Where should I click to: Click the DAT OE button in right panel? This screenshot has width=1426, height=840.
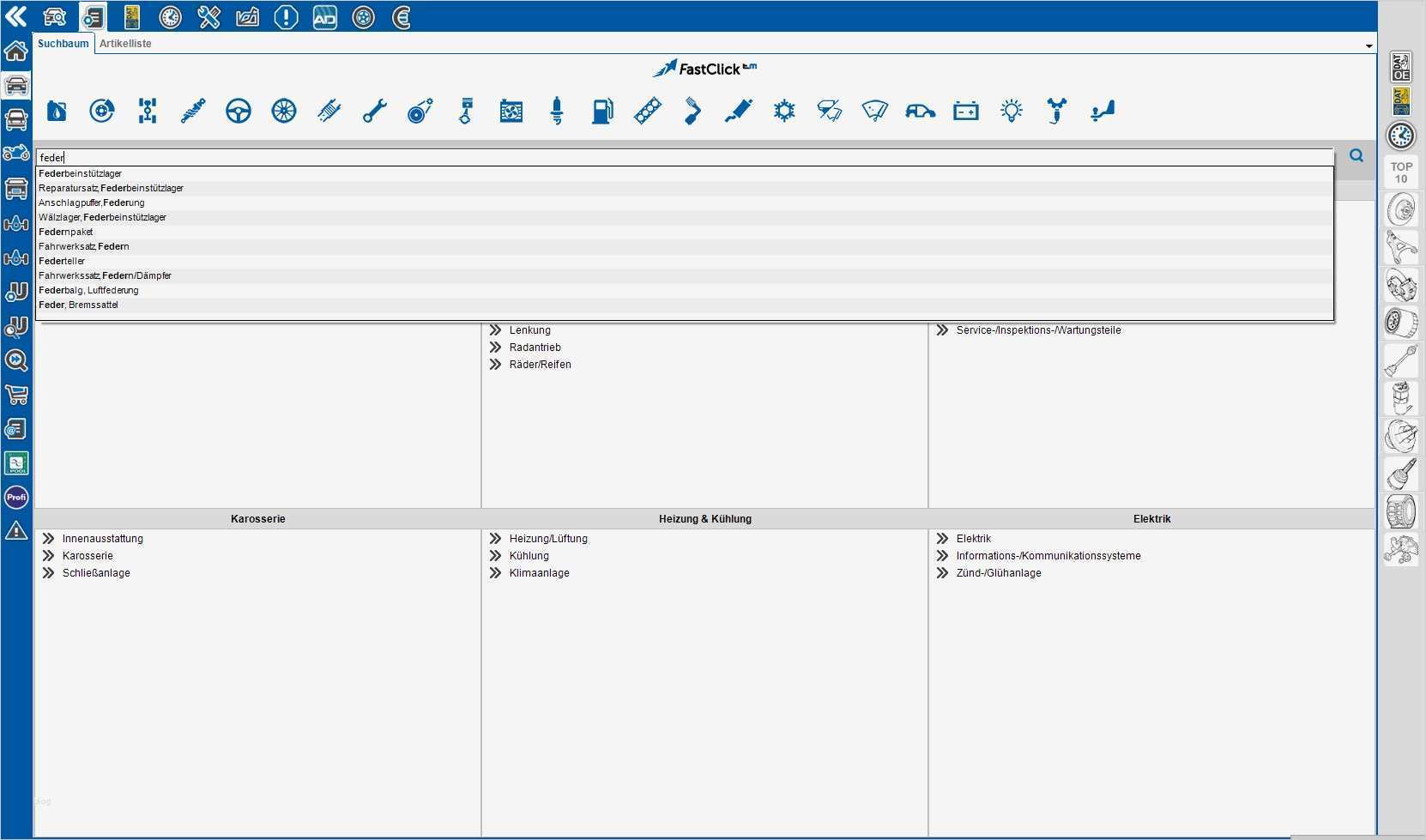click(1401, 67)
